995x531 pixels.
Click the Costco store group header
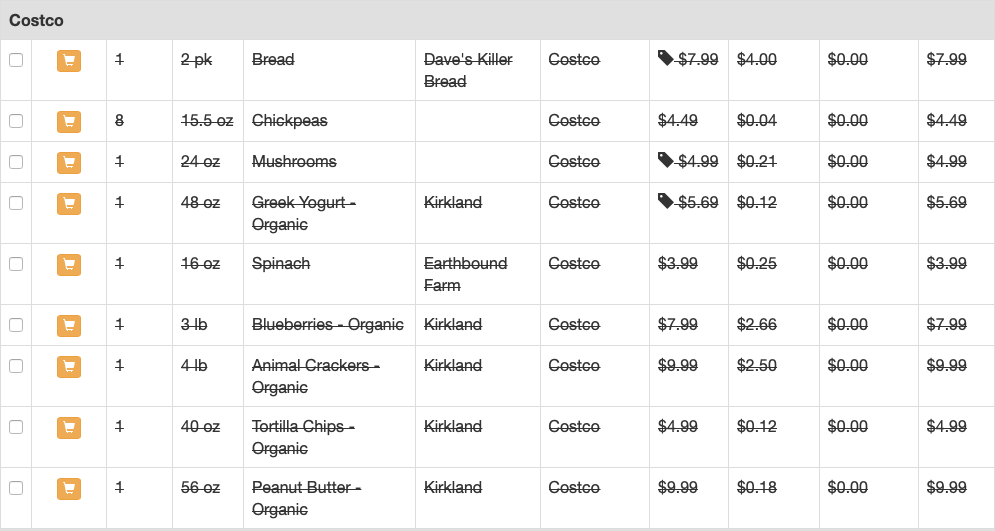498,20
